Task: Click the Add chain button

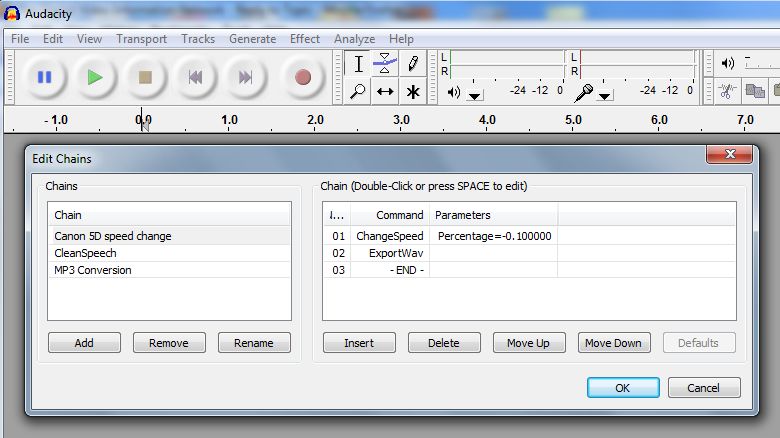Action: coord(84,342)
